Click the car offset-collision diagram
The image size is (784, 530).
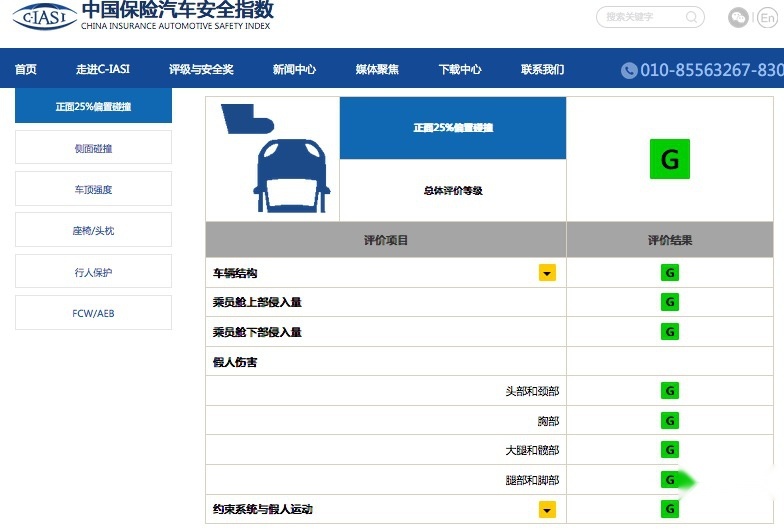pos(276,158)
